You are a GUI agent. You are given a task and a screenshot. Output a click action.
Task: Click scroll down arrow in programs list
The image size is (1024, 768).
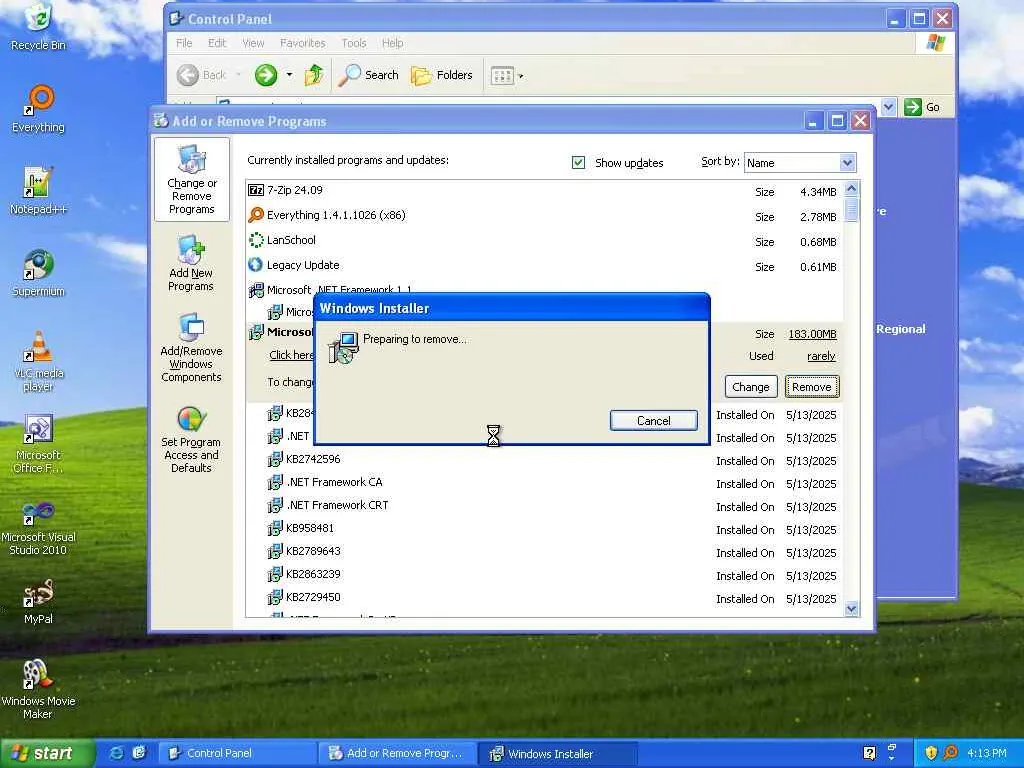pos(851,609)
